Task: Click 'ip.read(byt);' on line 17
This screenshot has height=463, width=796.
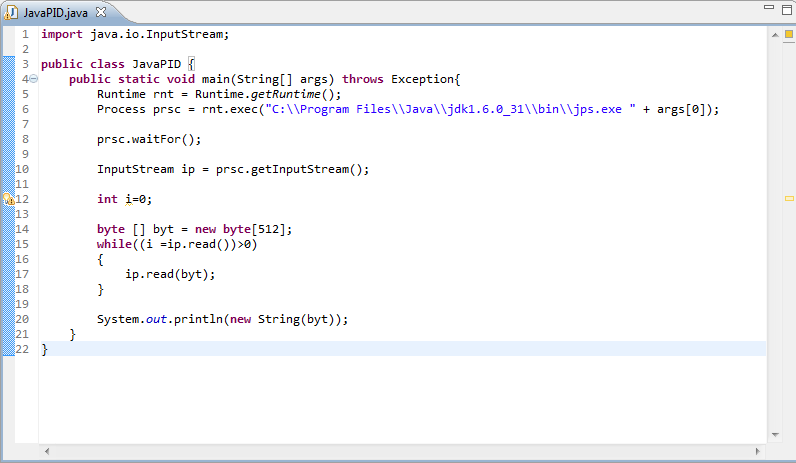Action: point(170,274)
